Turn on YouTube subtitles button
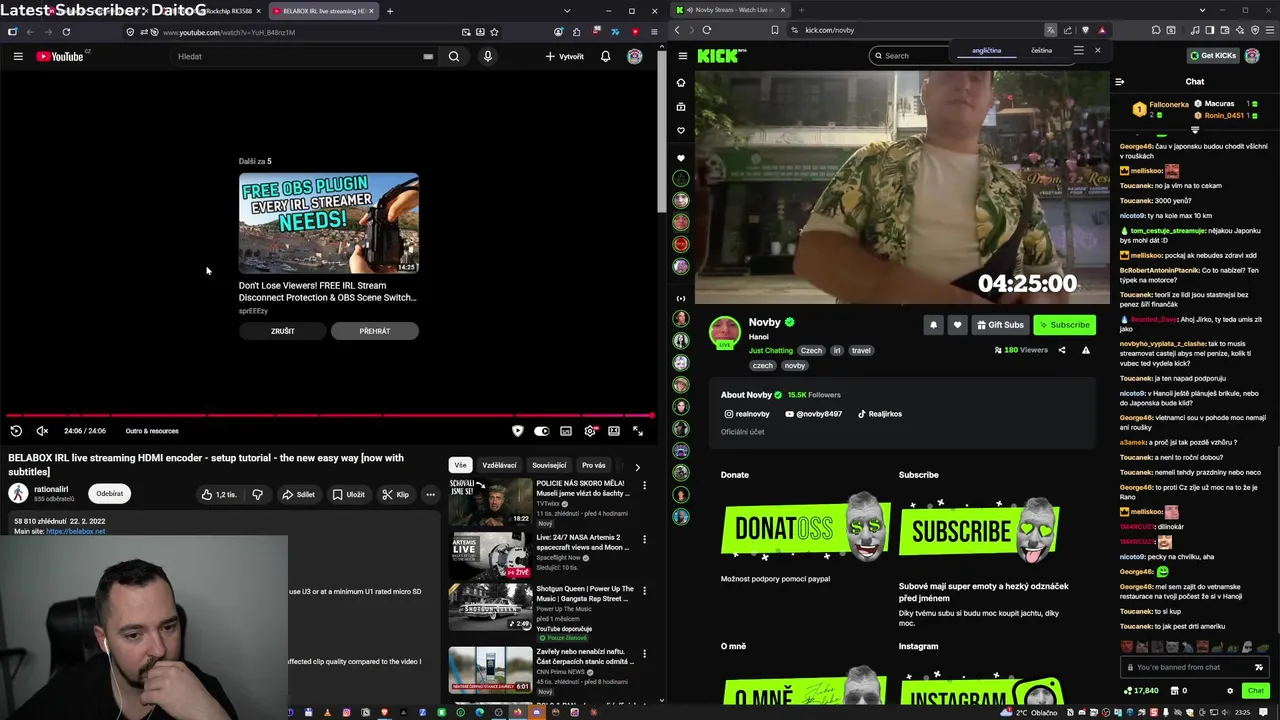The width and height of the screenshot is (1280, 720). point(566,431)
